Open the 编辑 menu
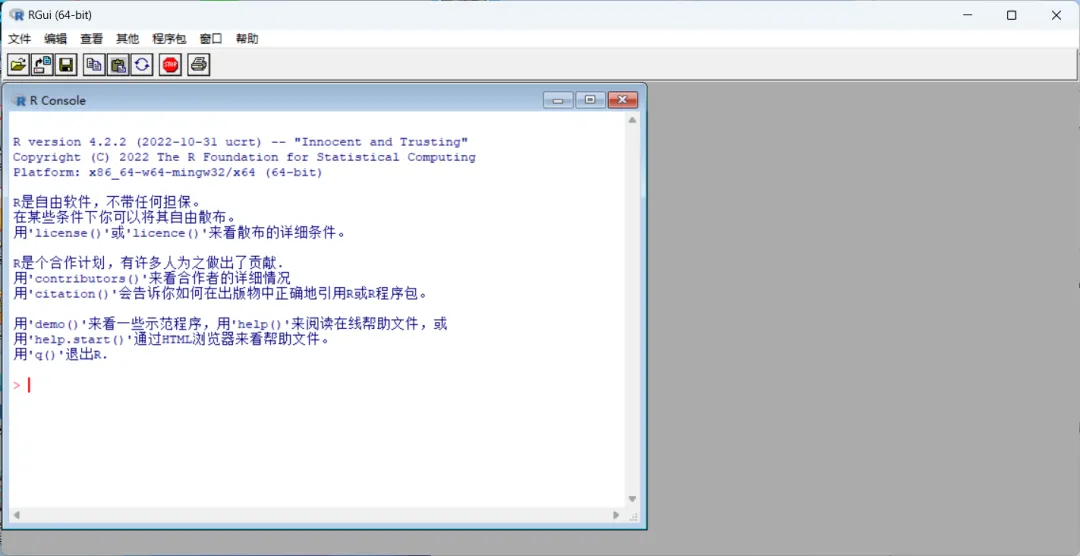The image size is (1080, 556). 56,39
